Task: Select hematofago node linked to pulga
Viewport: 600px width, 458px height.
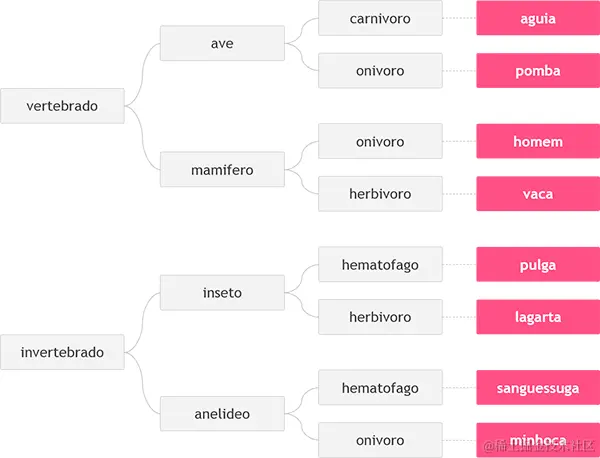Action: tap(380, 264)
